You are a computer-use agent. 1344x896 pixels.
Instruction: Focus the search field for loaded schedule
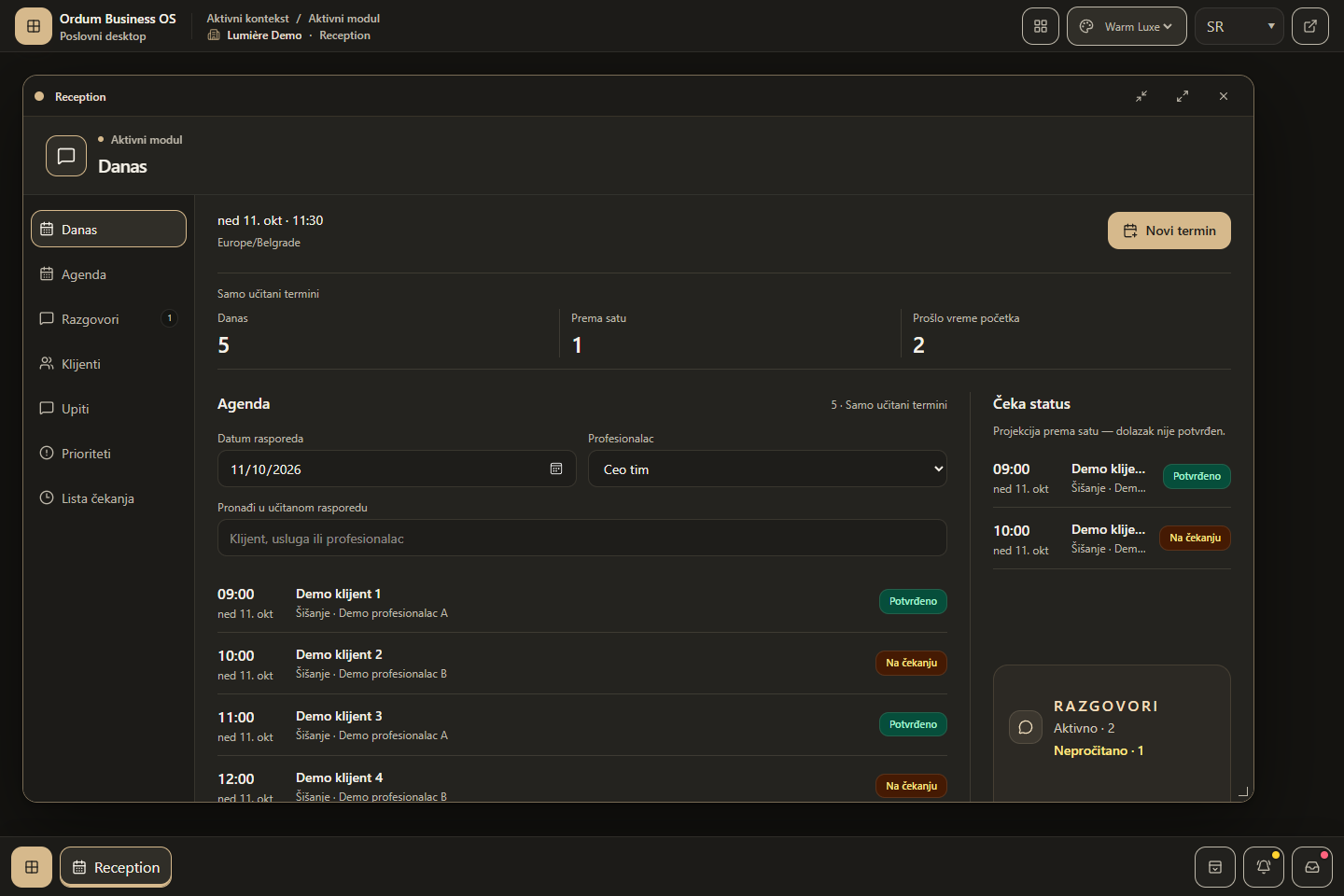(x=582, y=539)
